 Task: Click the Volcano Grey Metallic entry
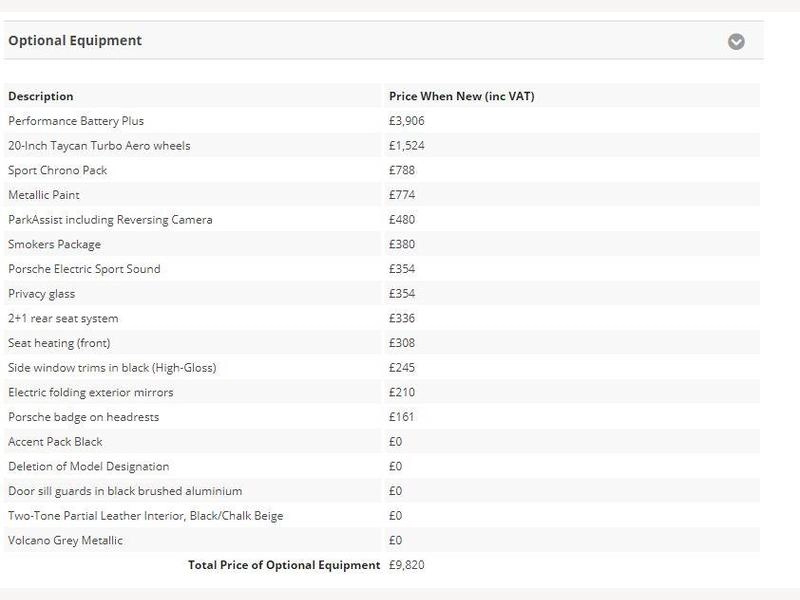(65, 540)
